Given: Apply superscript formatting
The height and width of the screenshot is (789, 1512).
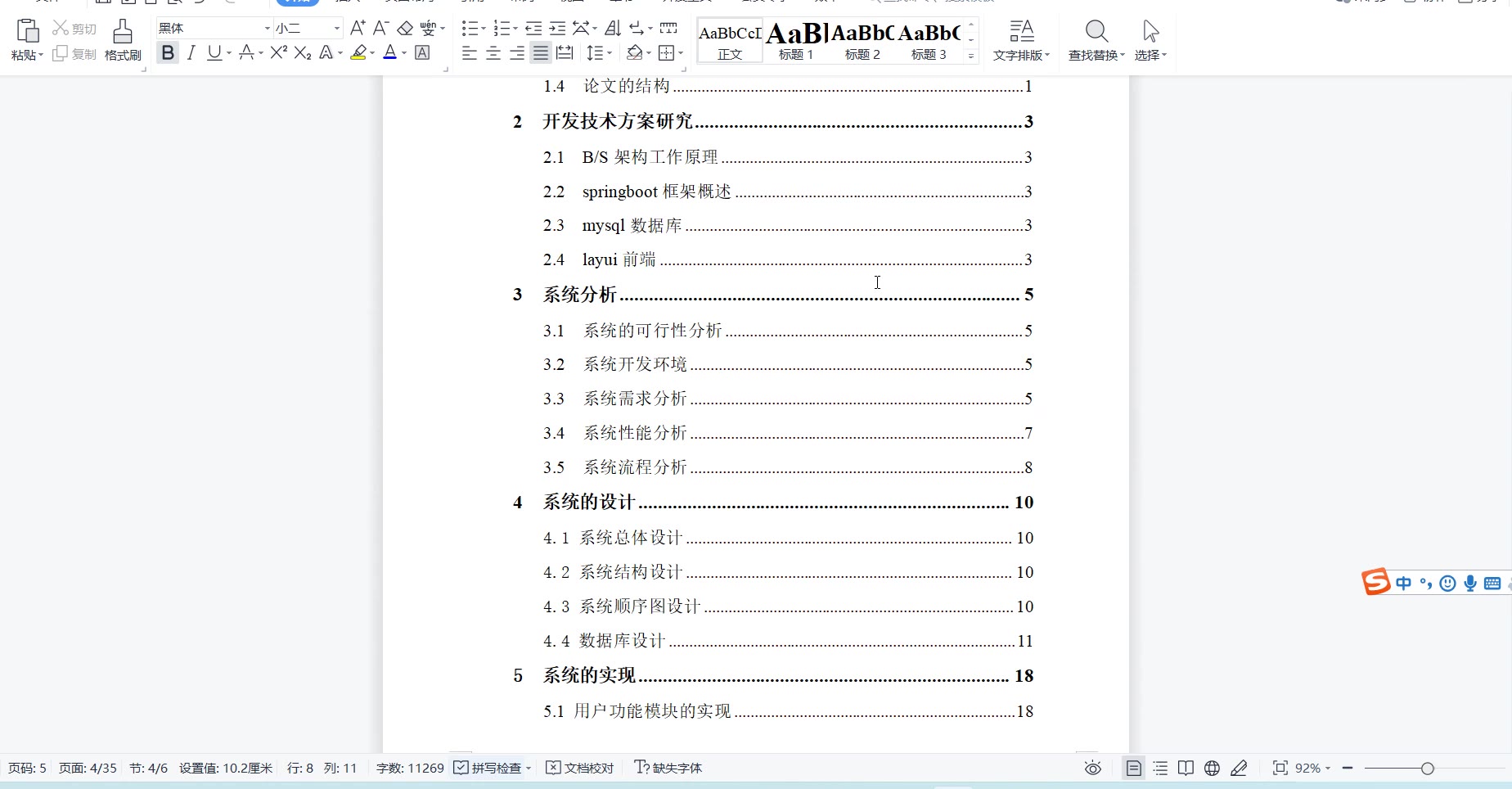Looking at the screenshot, I should click(279, 53).
